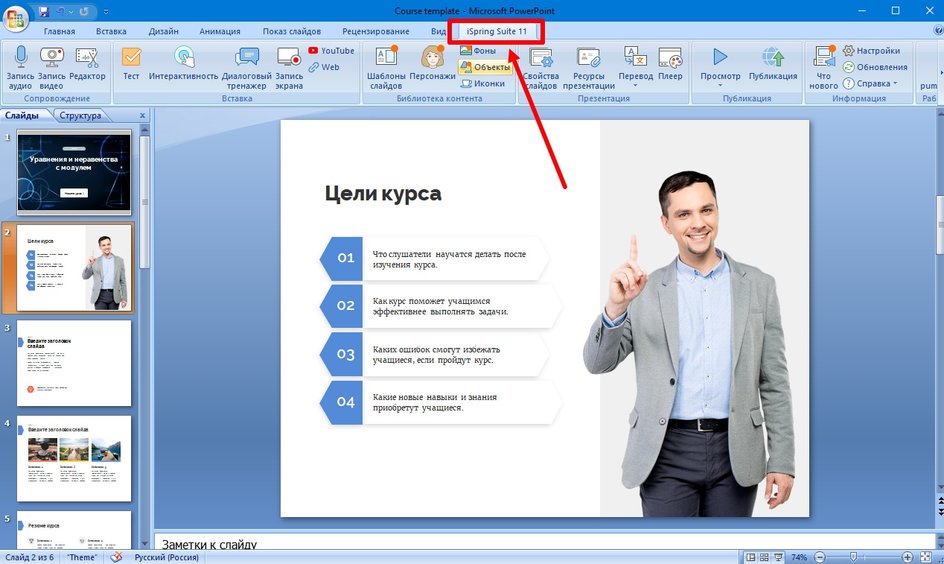Viewport: 944px width, 564px height.
Task: Zoom out with the minus button
Action: pos(819,557)
